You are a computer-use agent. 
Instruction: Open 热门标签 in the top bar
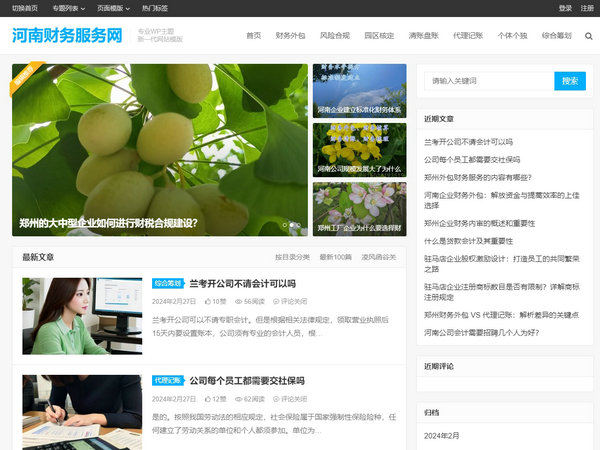(x=155, y=8)
